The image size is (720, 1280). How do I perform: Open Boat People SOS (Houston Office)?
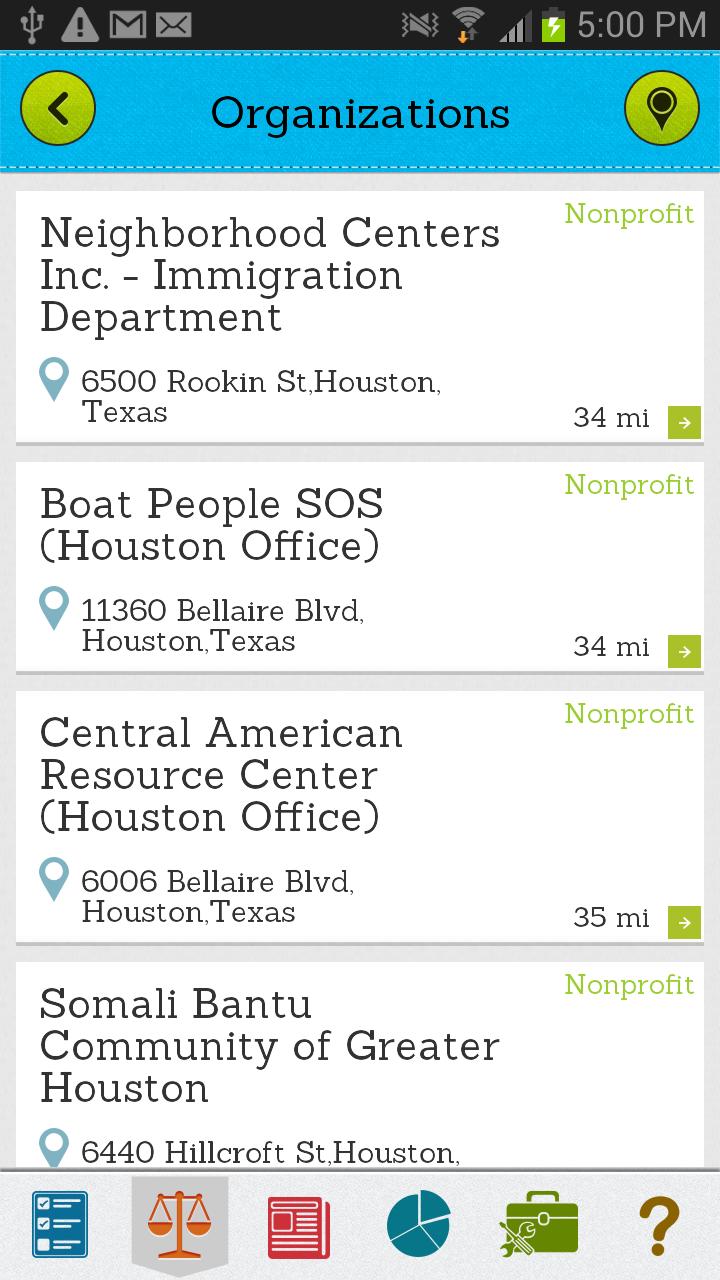[x=212, y=526]
